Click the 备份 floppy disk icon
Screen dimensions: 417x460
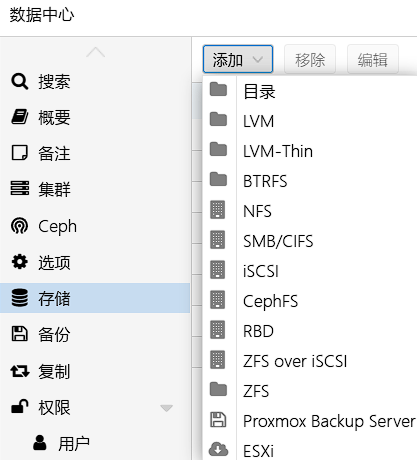[20, 334]
